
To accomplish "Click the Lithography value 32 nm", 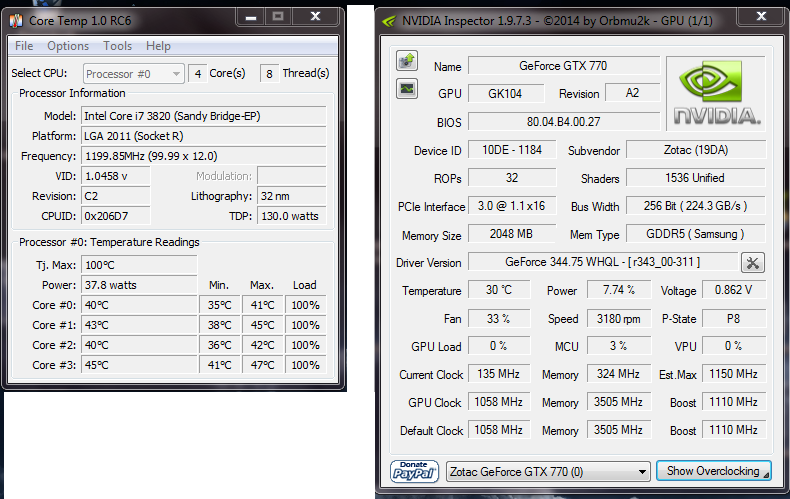I will click(x=292, y=196).
